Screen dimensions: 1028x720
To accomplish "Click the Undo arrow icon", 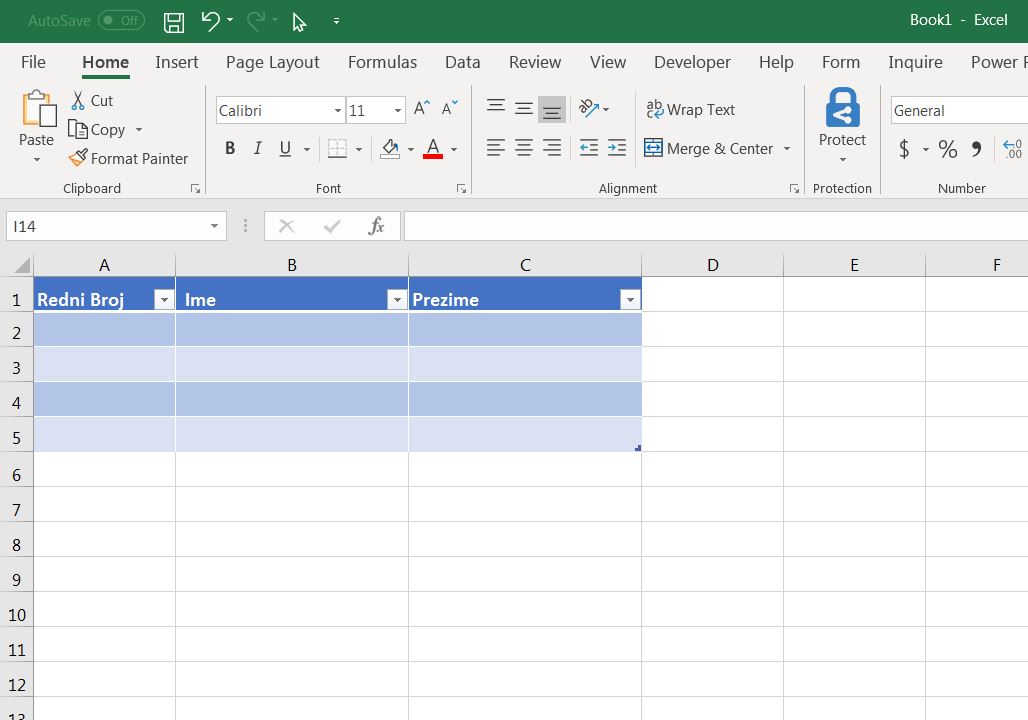I will (x=210, y=20).
